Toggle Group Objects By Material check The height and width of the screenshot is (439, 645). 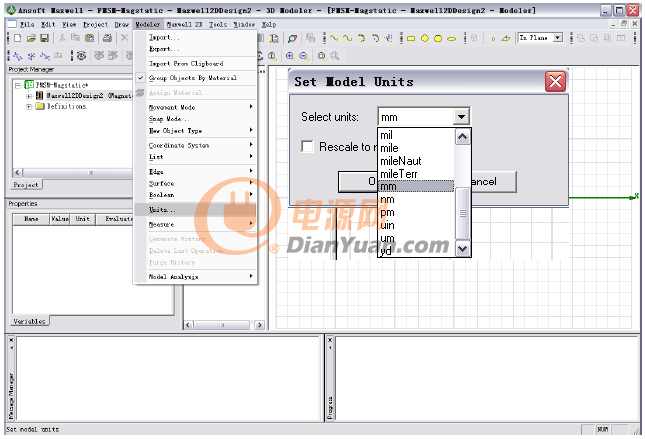tap(140, 77)
